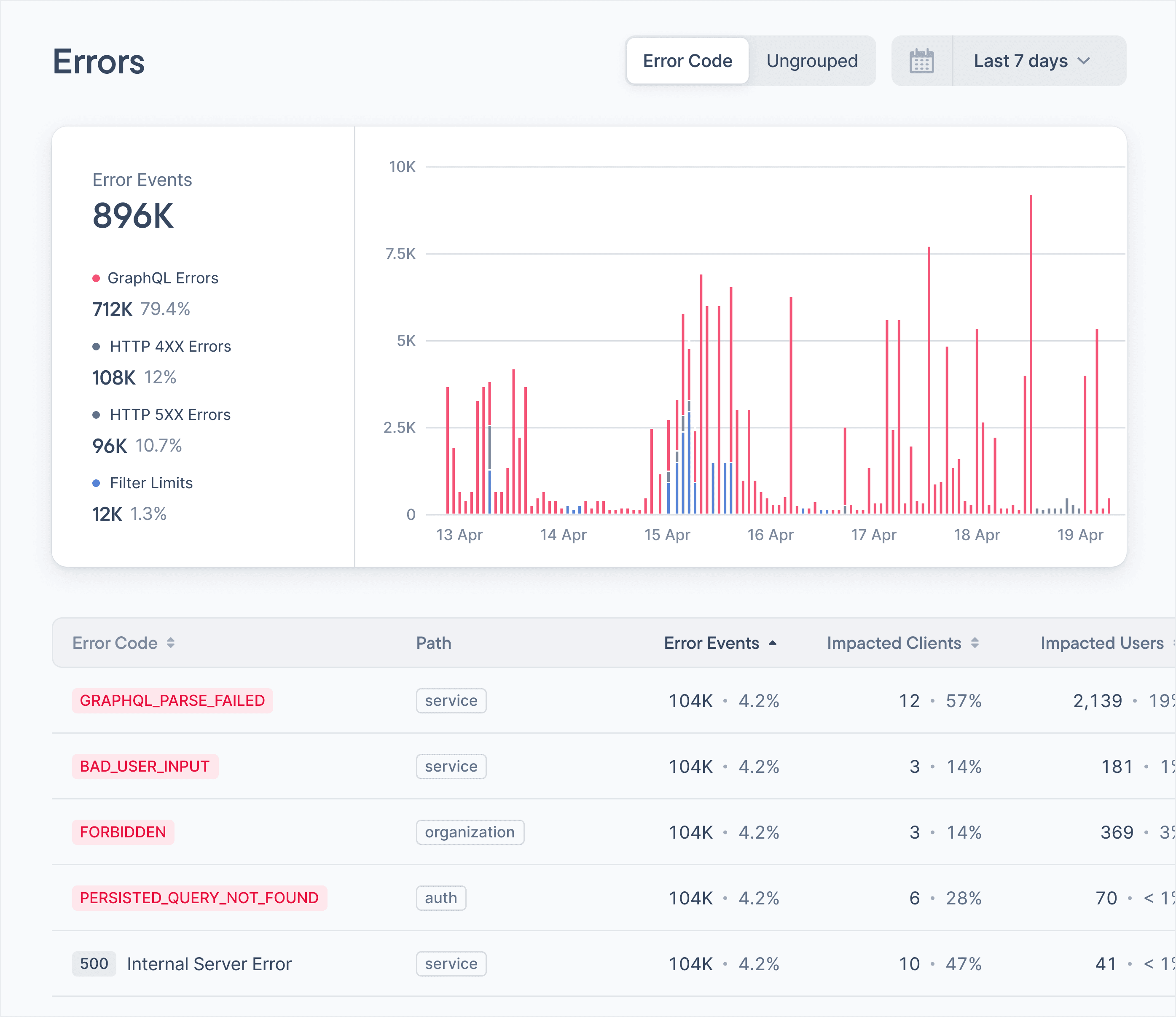The image size is (1176, 1017).
Task: Click Filter Limits blue legend dot
Action: [96, 483]
